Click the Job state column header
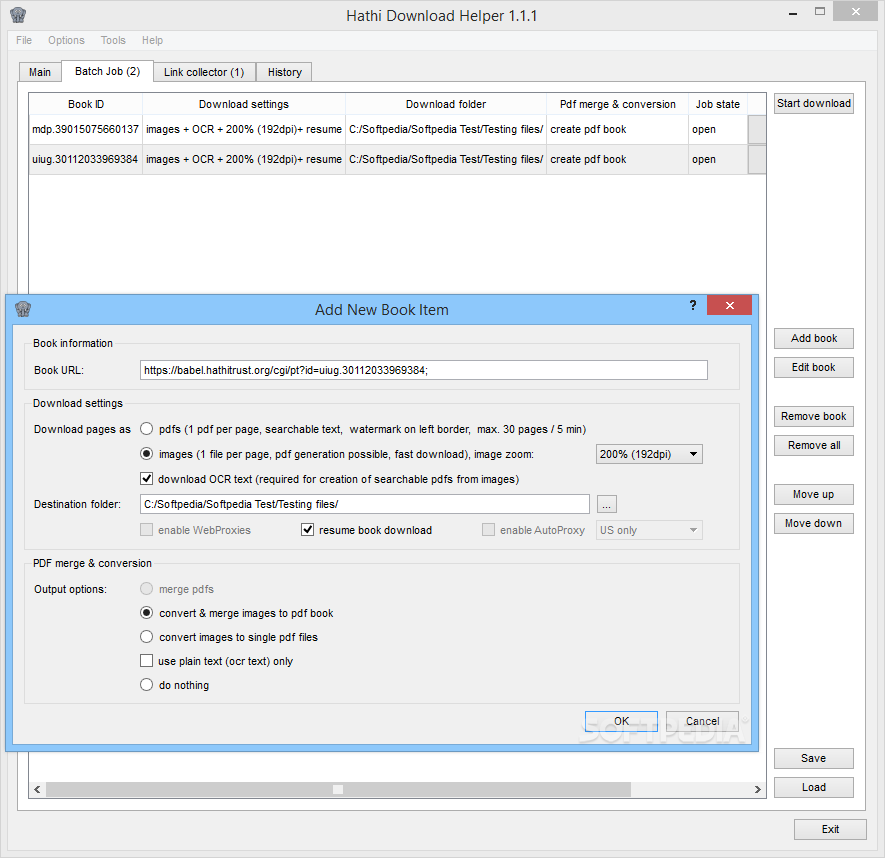 [x=718, y=104]
